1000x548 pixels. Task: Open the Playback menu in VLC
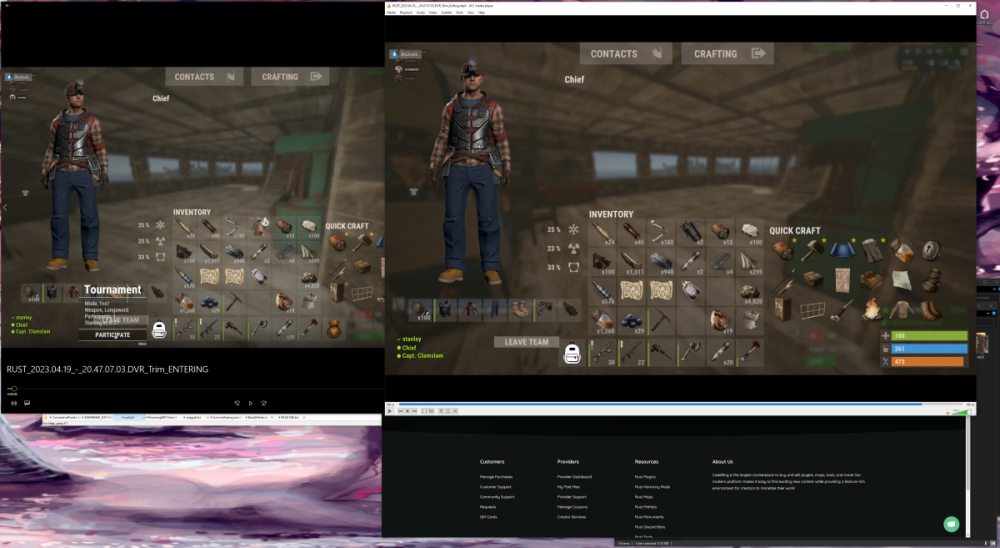pos(406,12)
